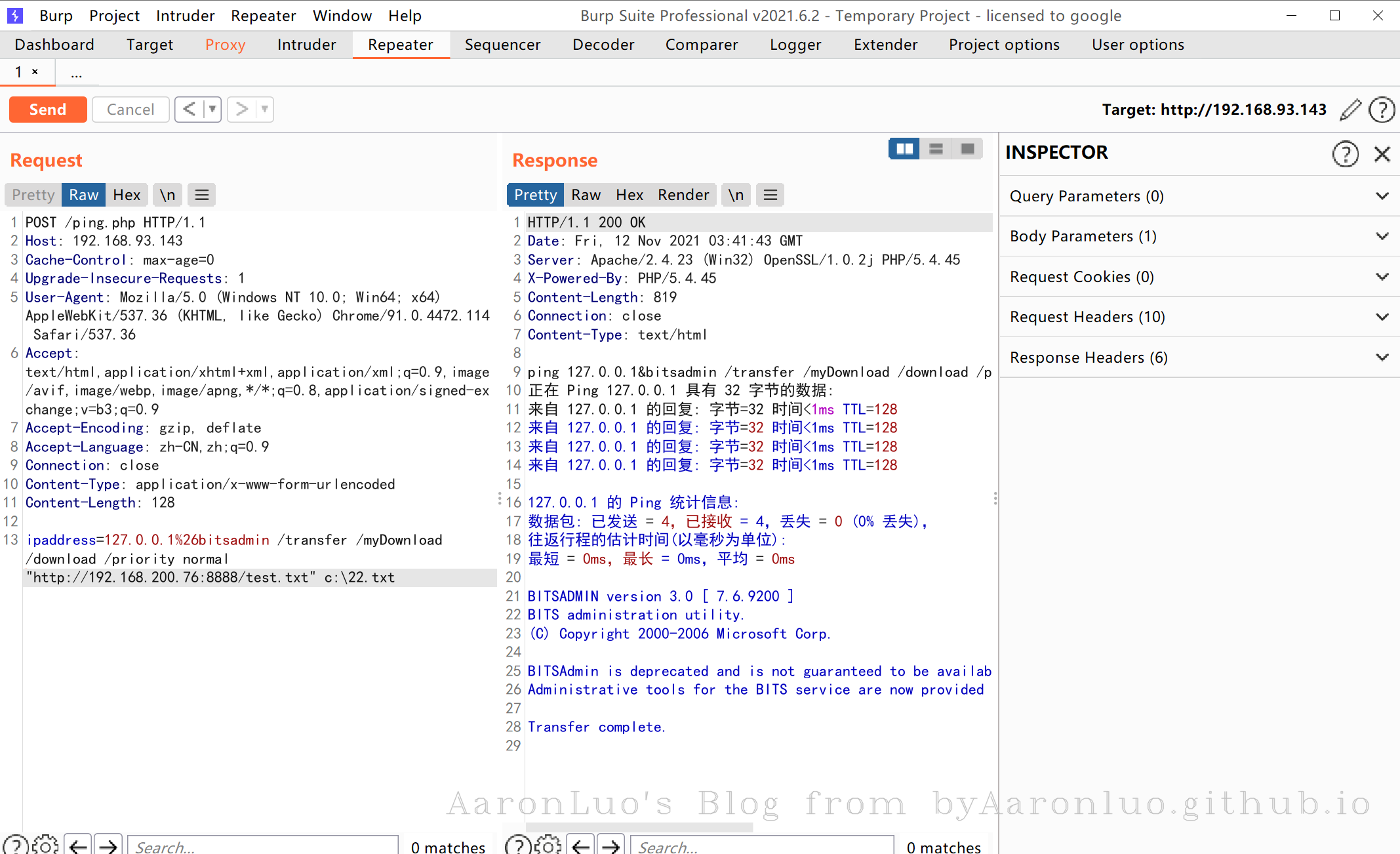Click response search settings gear icon
The width and height of the screenshot is (1400, 854).
coord(548,845)
